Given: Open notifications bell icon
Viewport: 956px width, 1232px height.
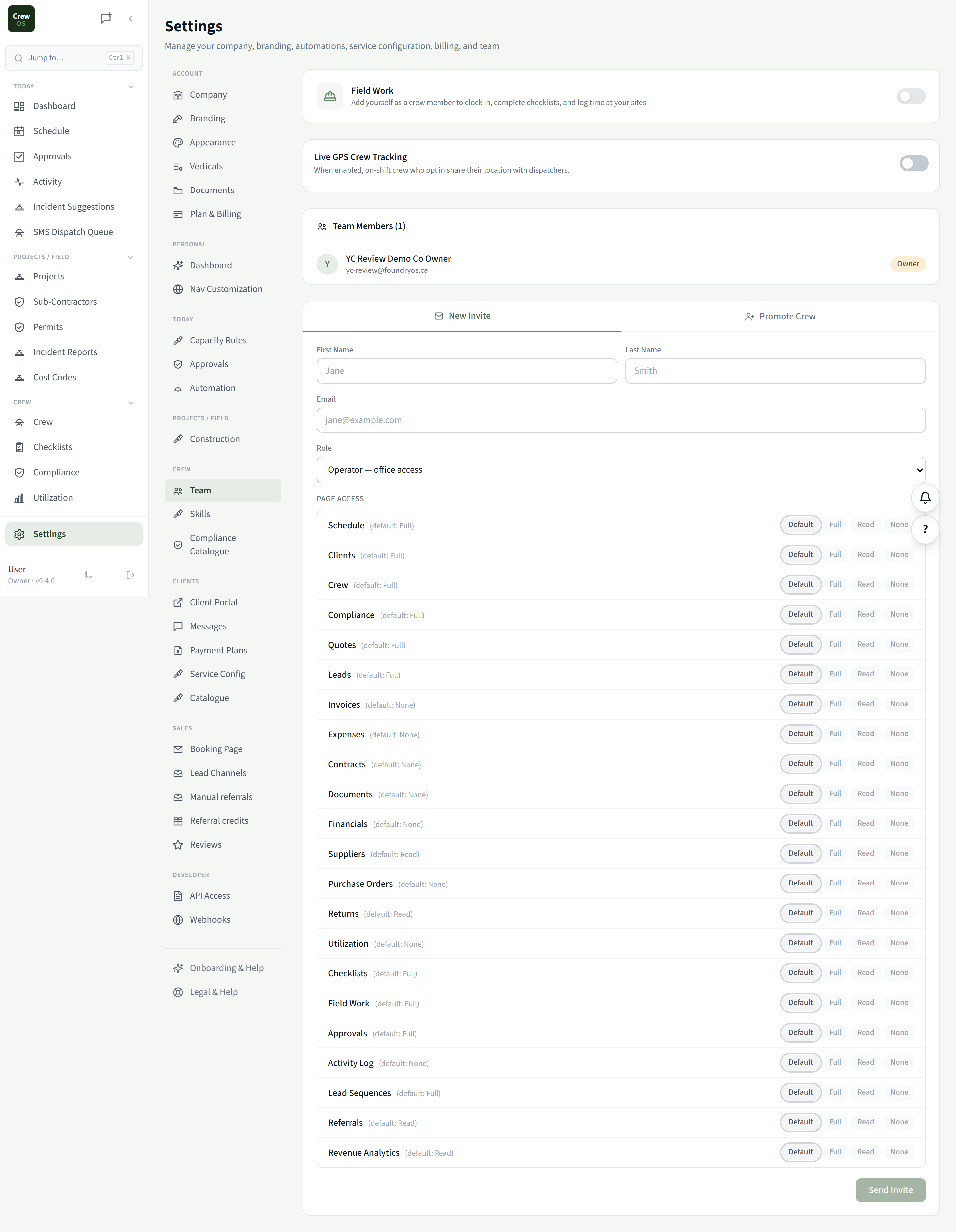Looking at the screenshot, I should click(925, 498).
